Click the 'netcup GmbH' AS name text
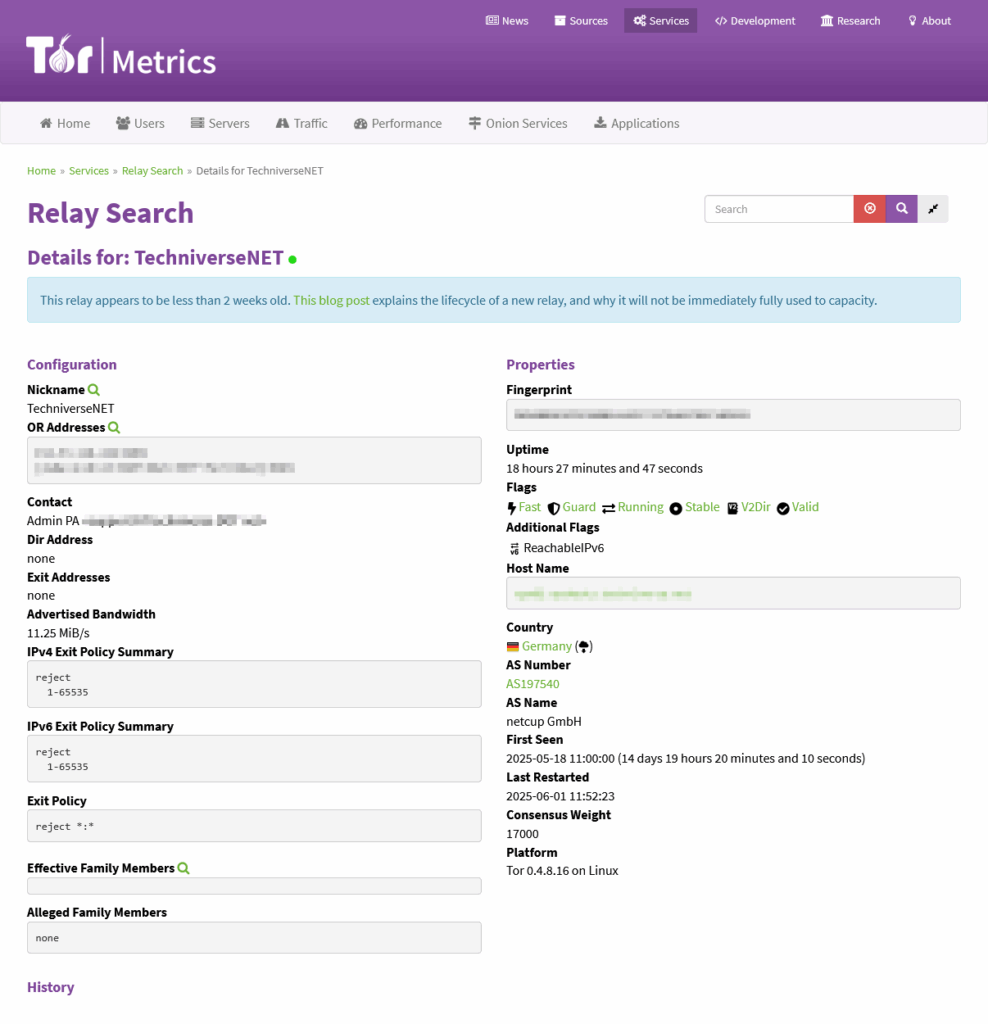The image size is (988, 1024). coord(544,722)
